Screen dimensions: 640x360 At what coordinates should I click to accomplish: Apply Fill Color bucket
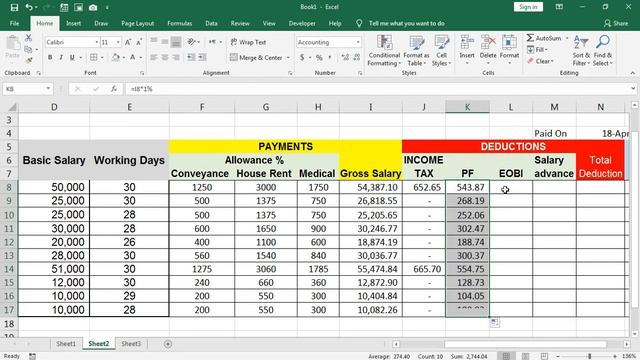pyautogui.click(x=116, y=57)
